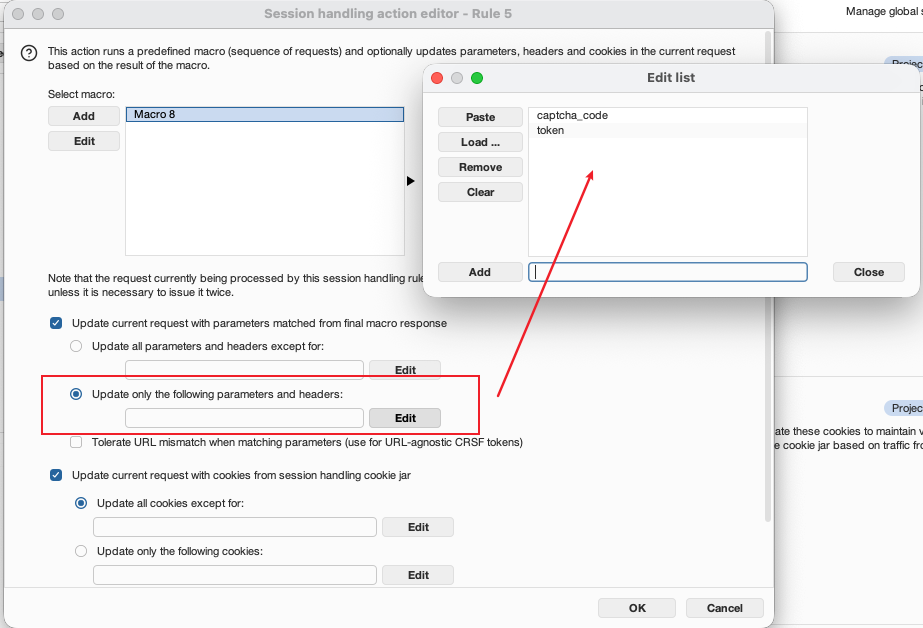The image size is (923, 628).
Task: Cancel the session handling action editor
Action: coord(725,608)
